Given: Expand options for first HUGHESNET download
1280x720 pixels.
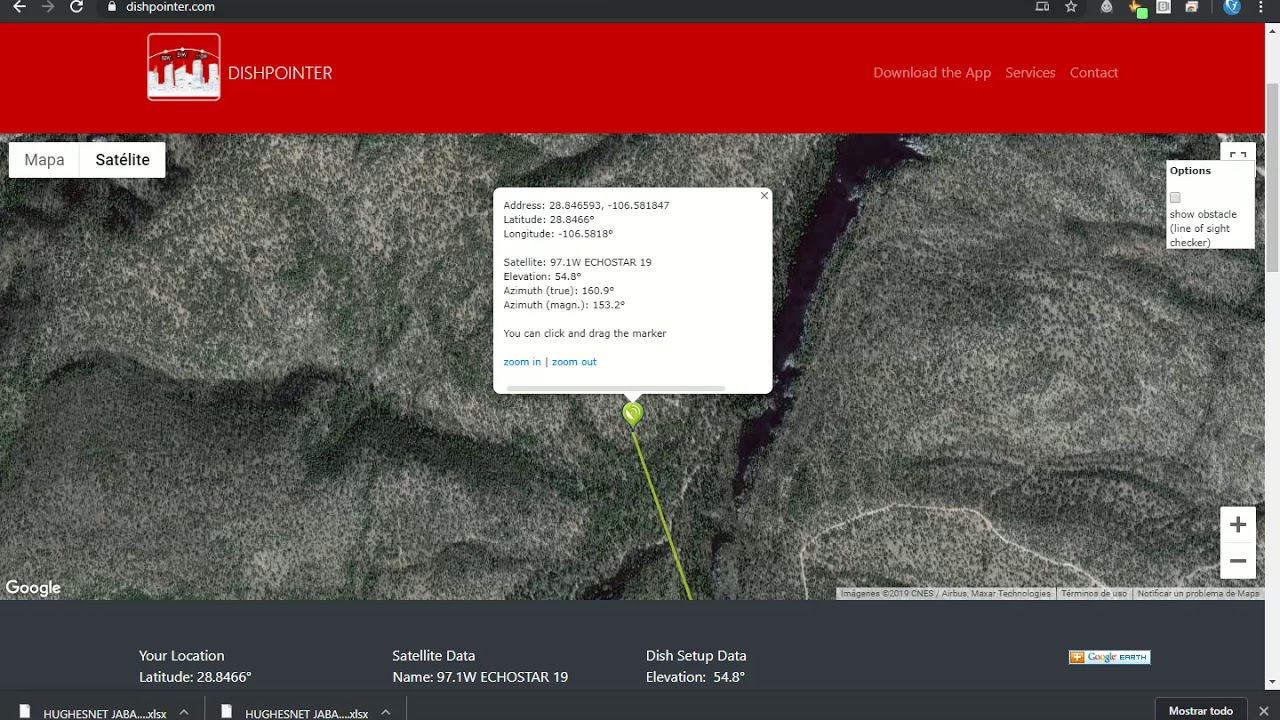Looking at the screenshot, I should 184,713.
